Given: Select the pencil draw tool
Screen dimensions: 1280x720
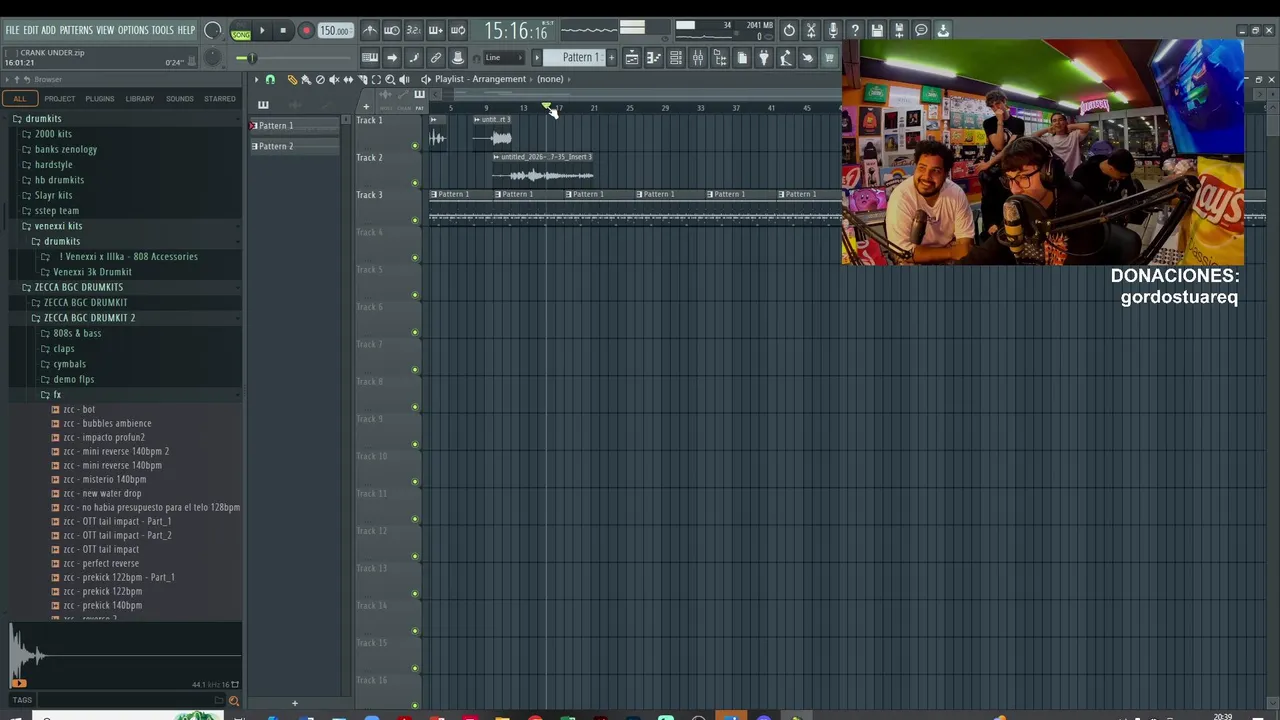Looking at the screenshot, I should [292, 79].
